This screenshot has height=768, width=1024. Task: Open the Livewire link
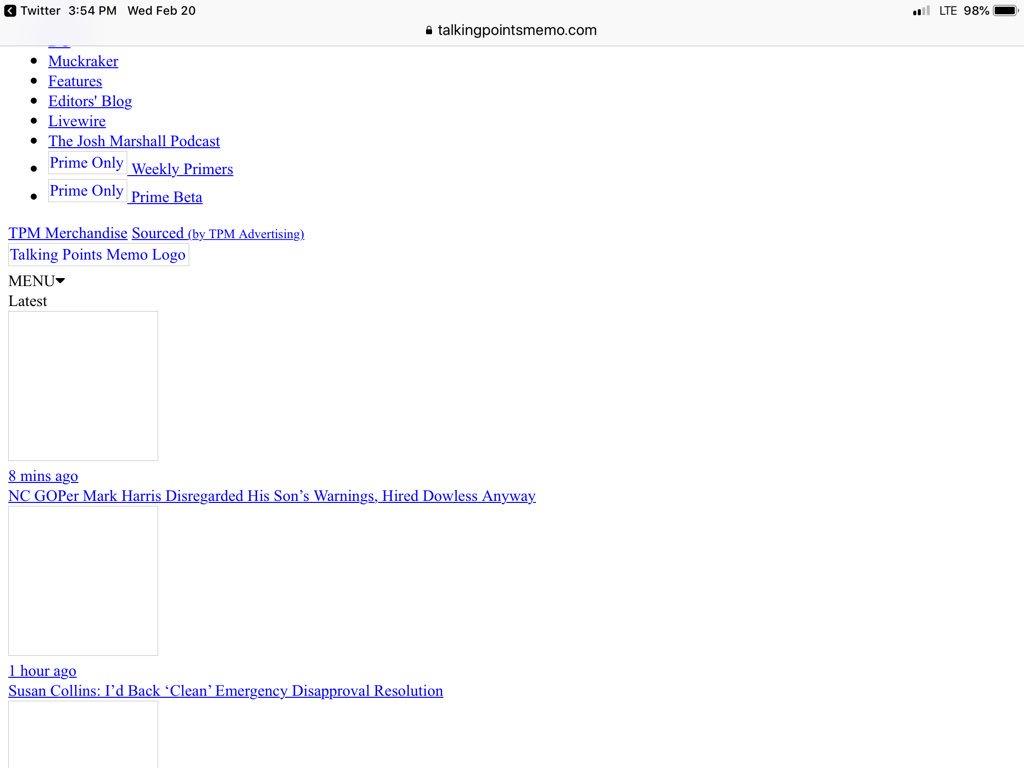(x=77, y=121)
